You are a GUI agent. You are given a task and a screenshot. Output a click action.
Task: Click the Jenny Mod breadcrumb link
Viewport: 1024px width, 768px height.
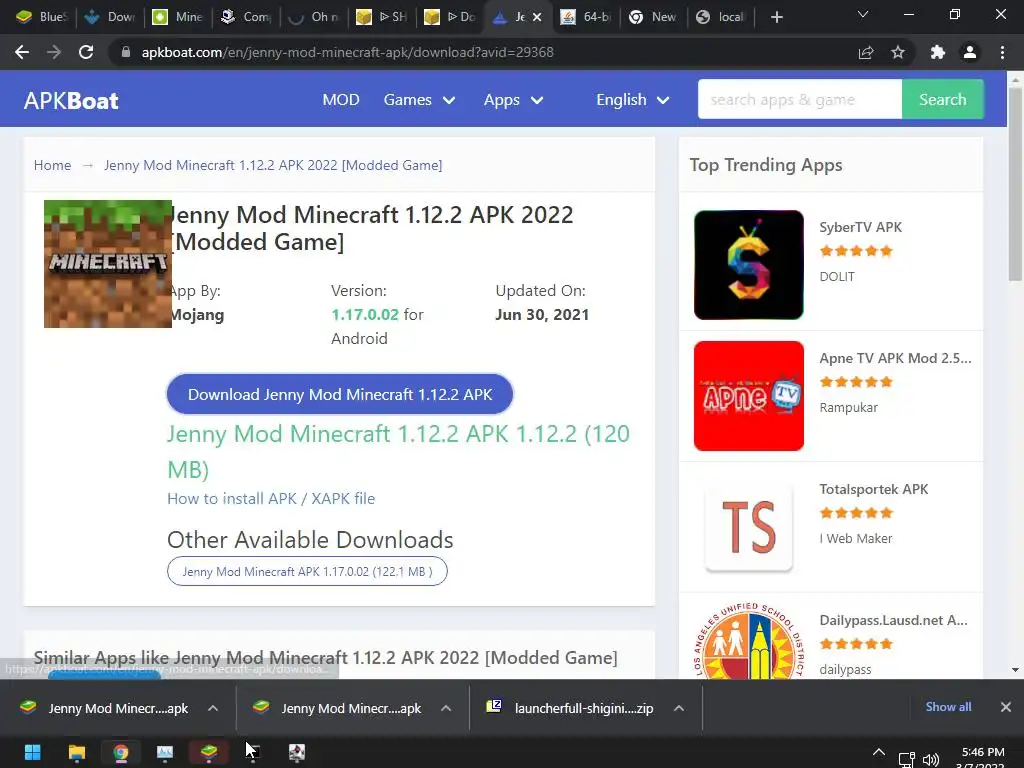tap(273, 165)
